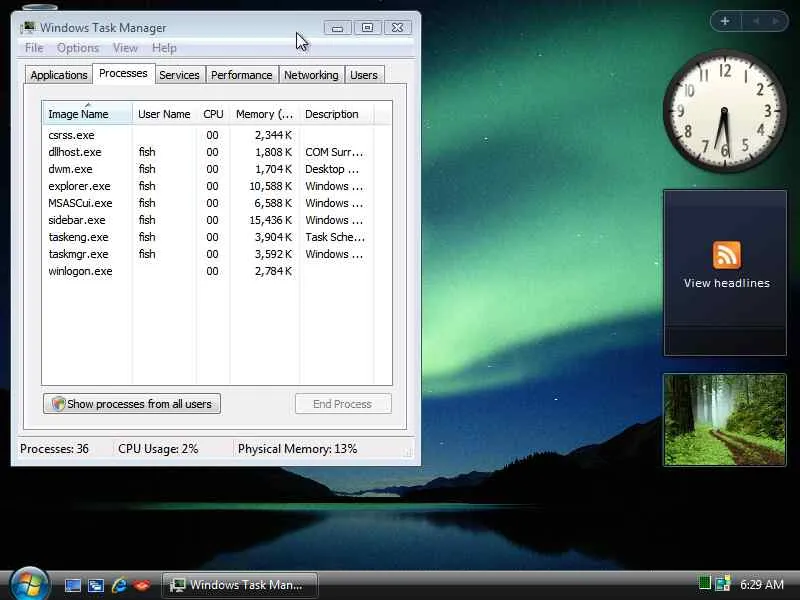Maximize the Task Manager window
800x600 pixels.
pos(367,28)
